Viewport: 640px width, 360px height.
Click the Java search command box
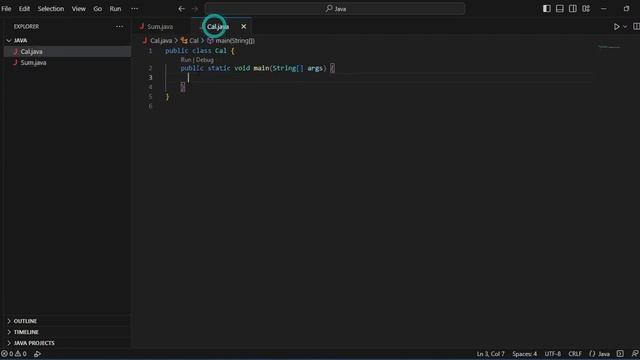click(x=335, y=9)
